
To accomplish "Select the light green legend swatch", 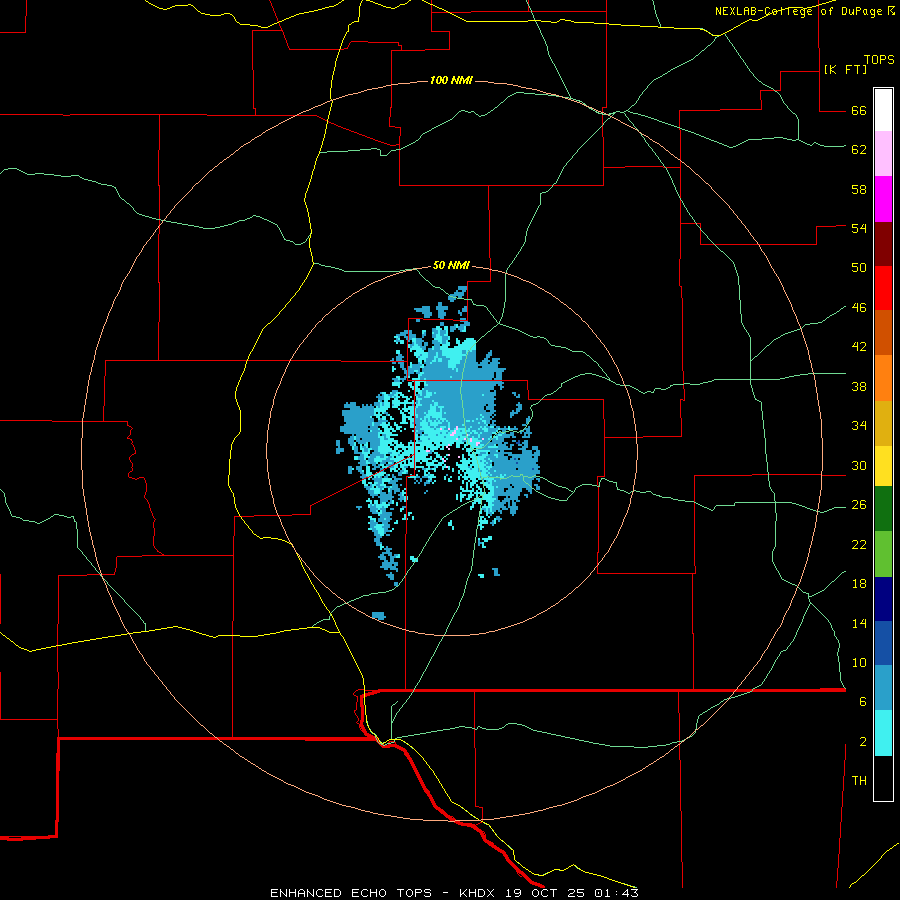I will [883, 554].
